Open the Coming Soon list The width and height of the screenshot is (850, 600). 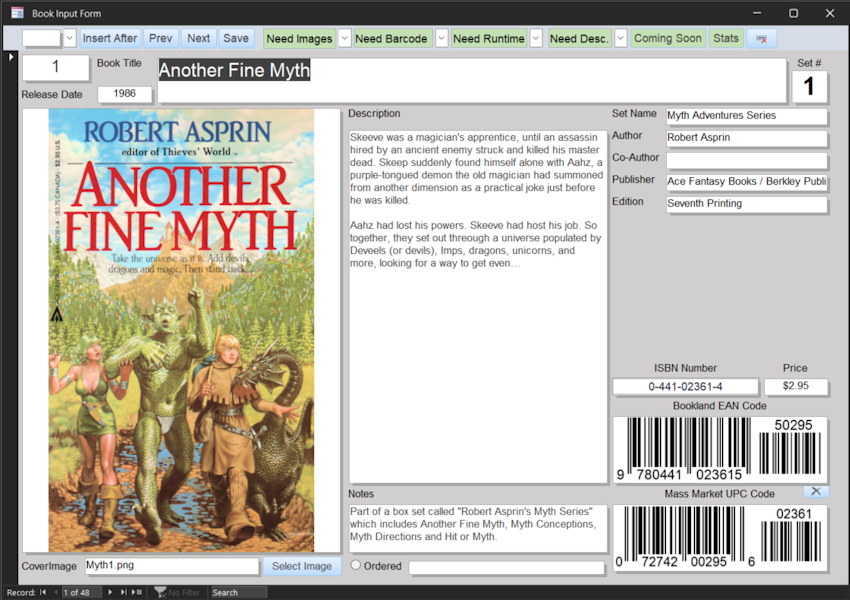pyautogui.click(x=668, y=38)
